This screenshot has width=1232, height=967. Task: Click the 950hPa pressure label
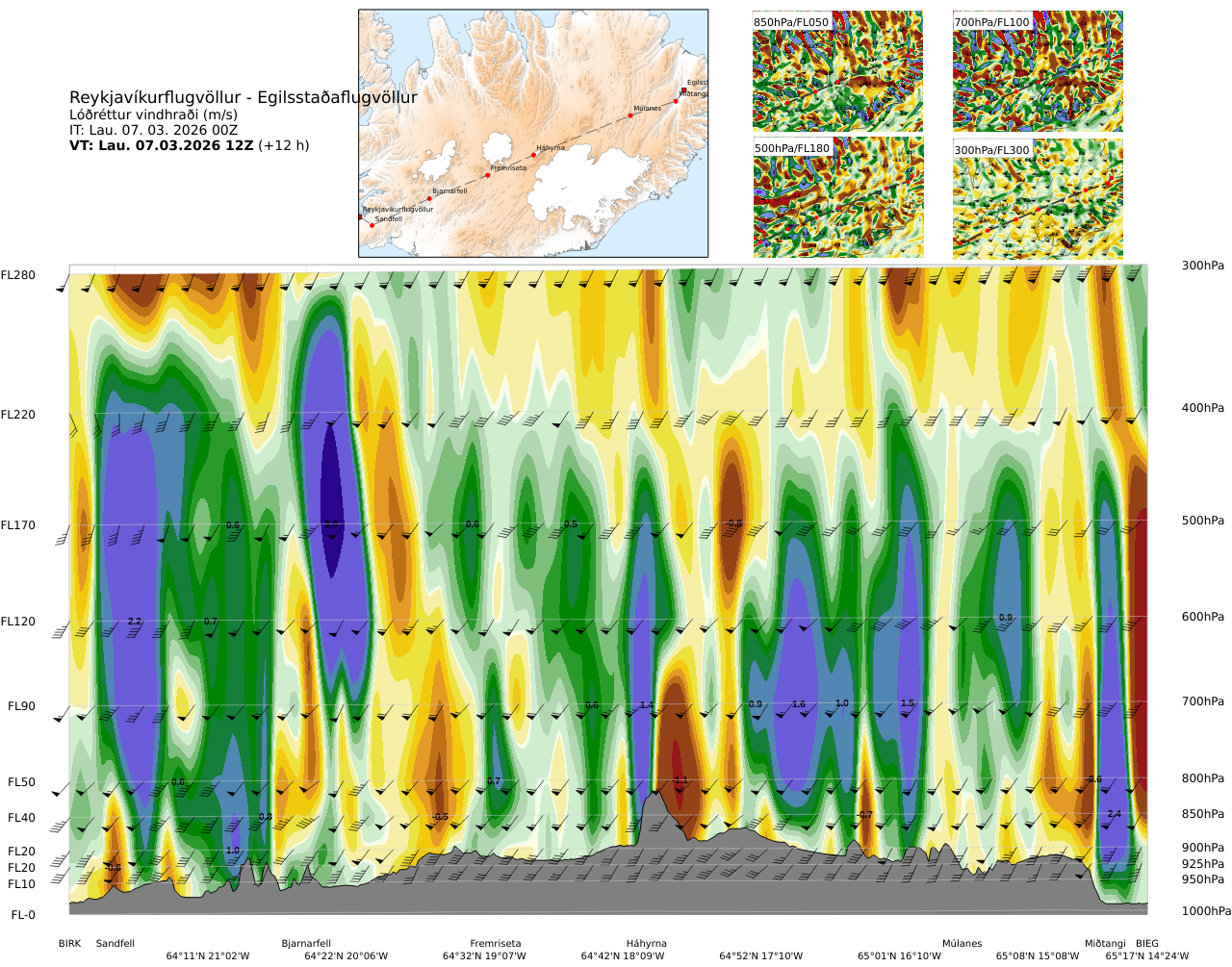pos(1203,879)
